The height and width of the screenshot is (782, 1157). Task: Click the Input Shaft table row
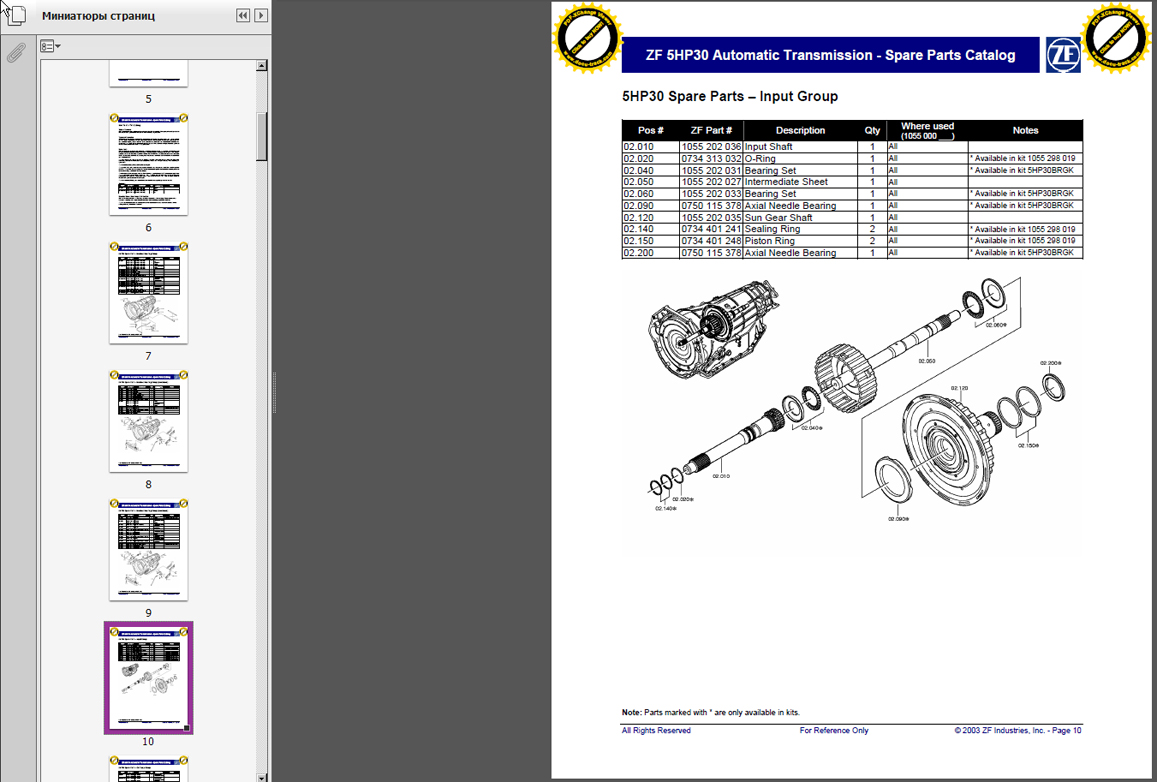(x=851, y=147)
